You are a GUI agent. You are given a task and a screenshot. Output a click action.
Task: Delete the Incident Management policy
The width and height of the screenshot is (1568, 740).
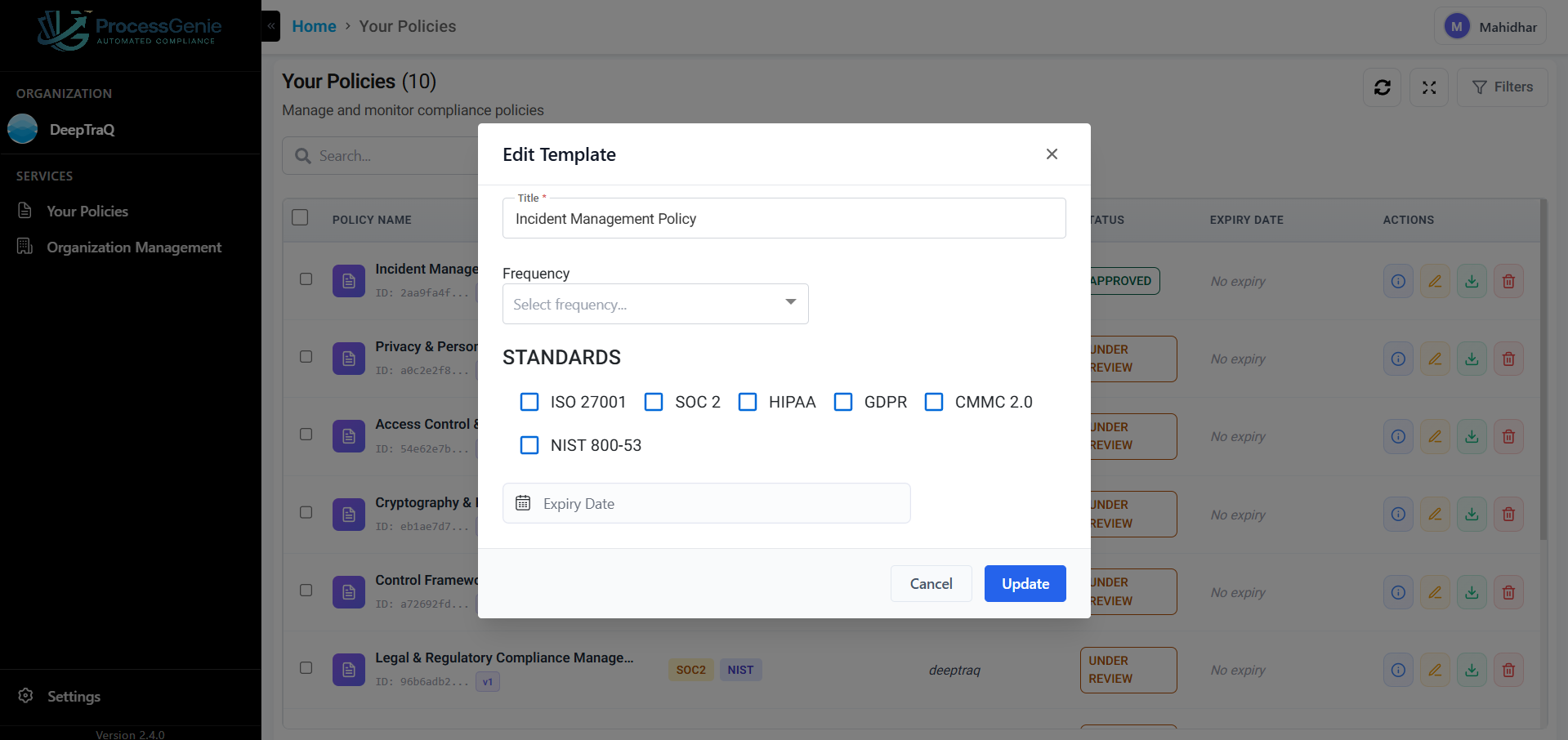(x=1508, y=281)
